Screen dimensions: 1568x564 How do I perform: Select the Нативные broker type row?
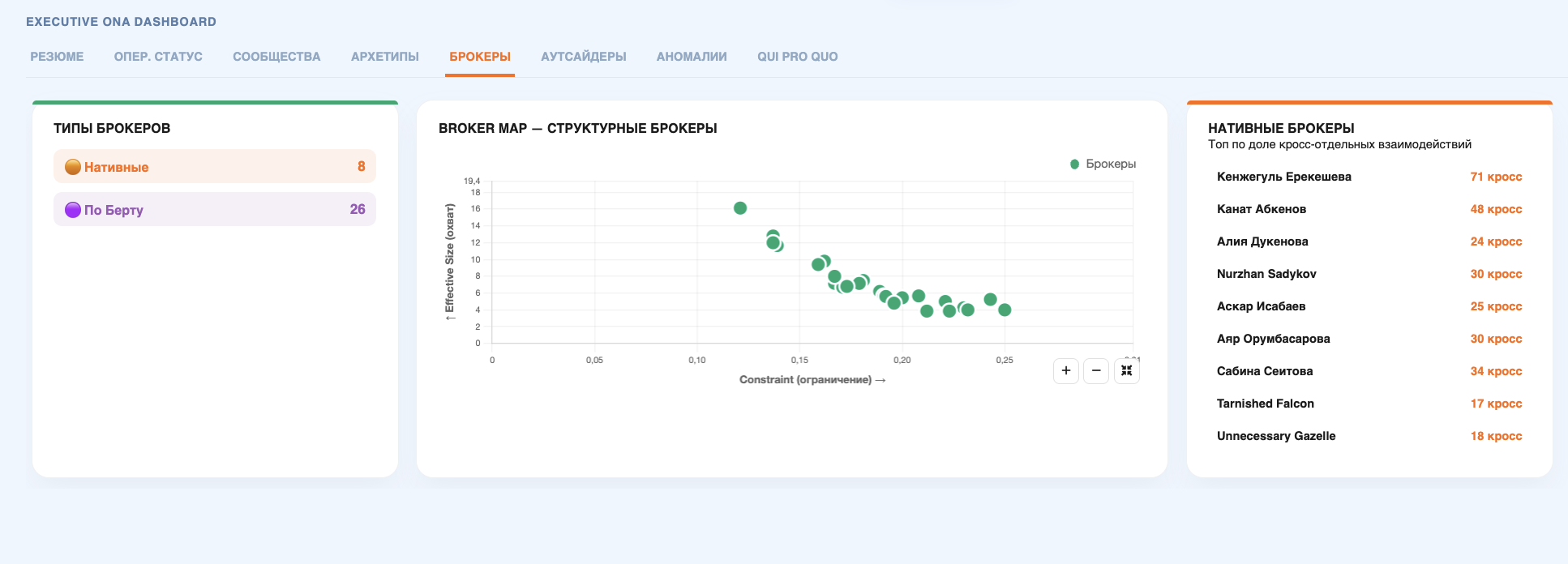click(215, 166)
